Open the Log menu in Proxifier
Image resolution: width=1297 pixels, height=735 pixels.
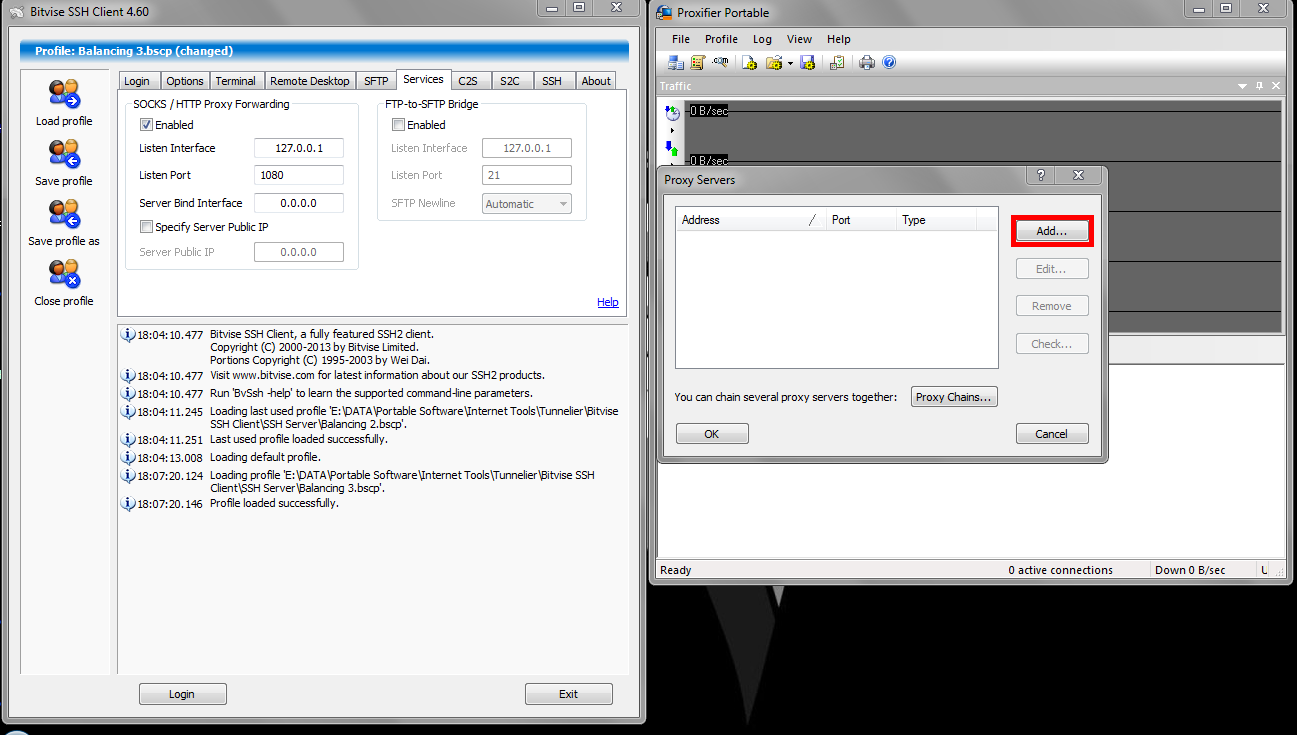pos(762,39)
